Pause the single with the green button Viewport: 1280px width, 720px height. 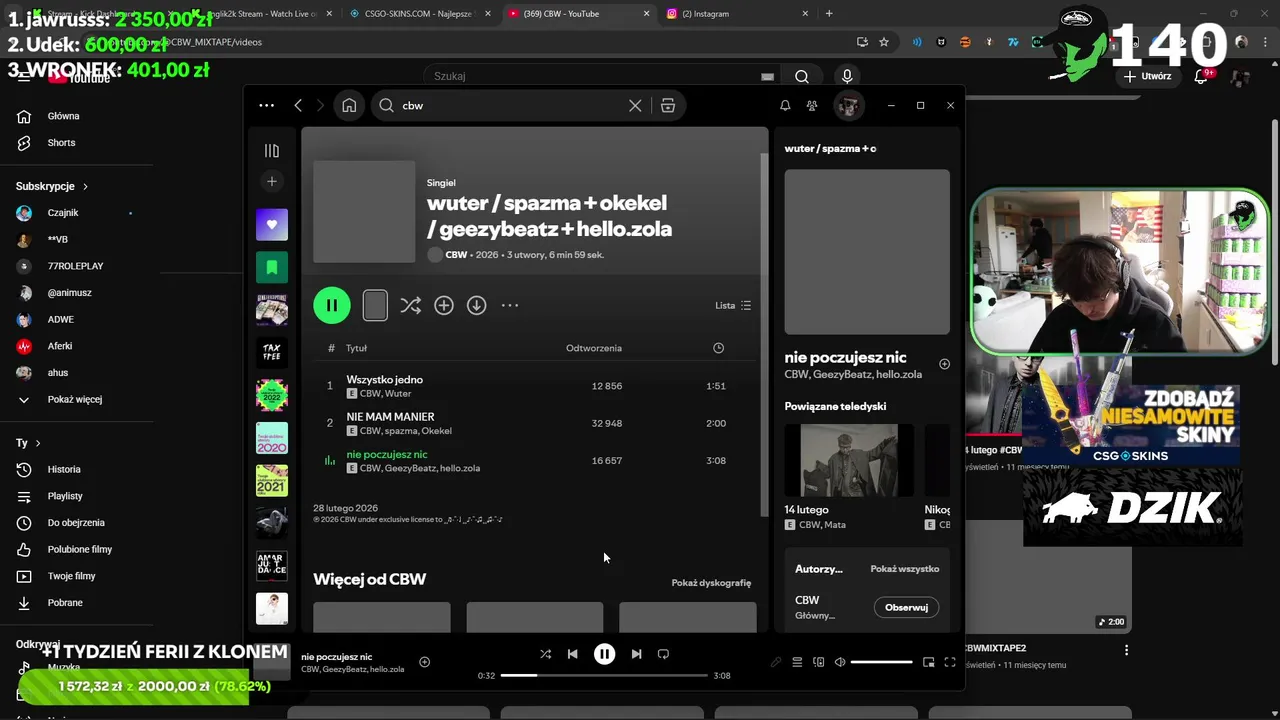coord(332,305)
